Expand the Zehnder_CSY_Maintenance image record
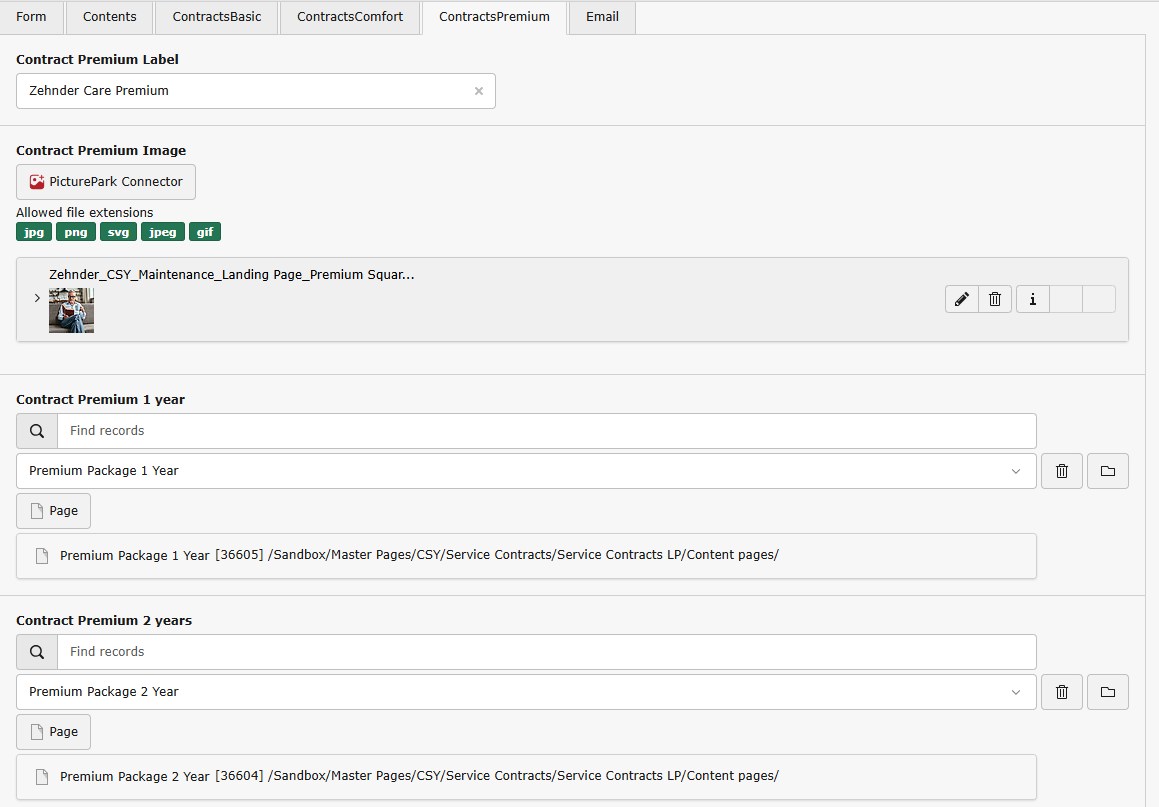1159x807 pixels. coord(37,298)
